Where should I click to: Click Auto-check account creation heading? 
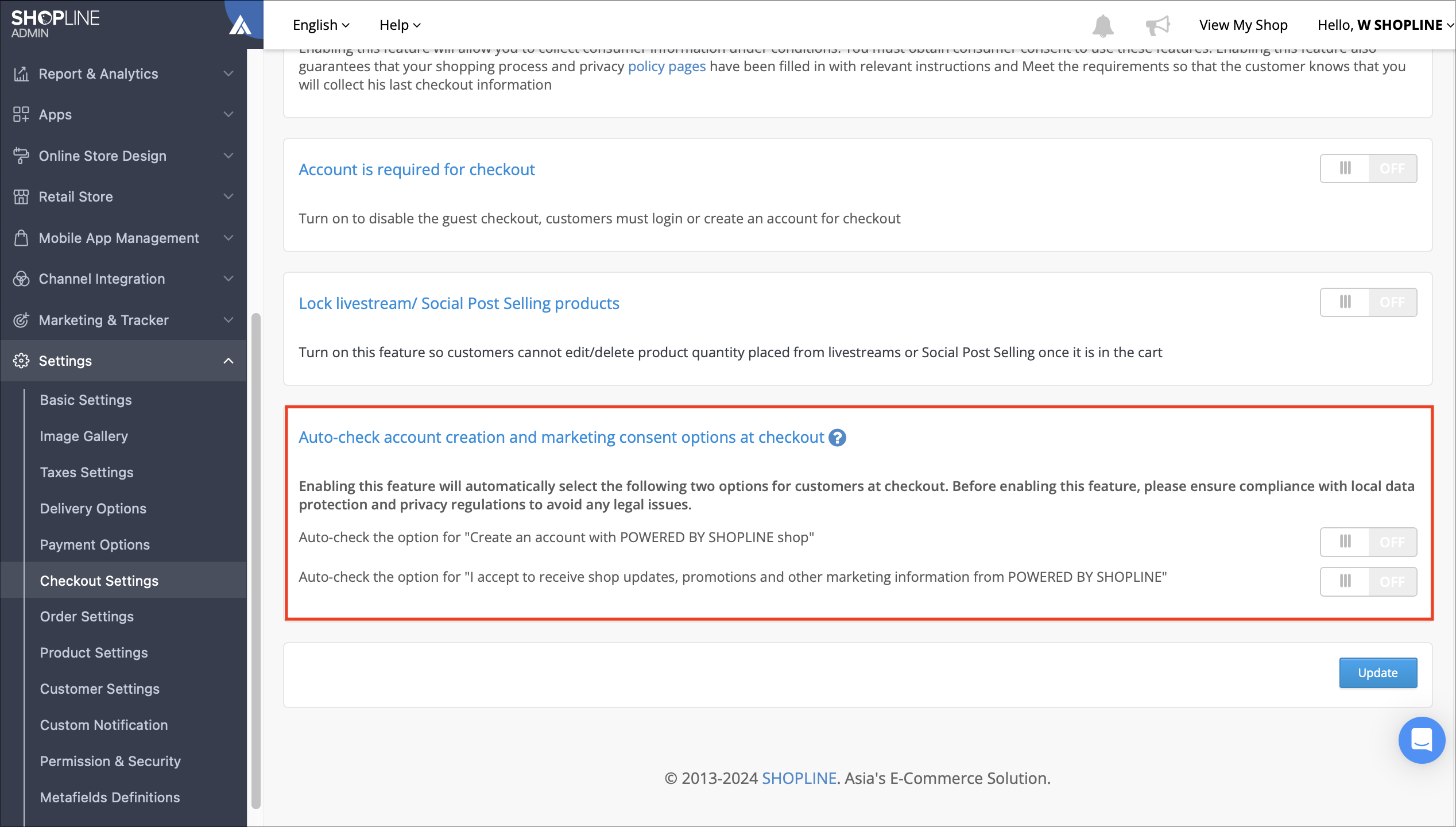pyautogui.click(x=561, y=437)
